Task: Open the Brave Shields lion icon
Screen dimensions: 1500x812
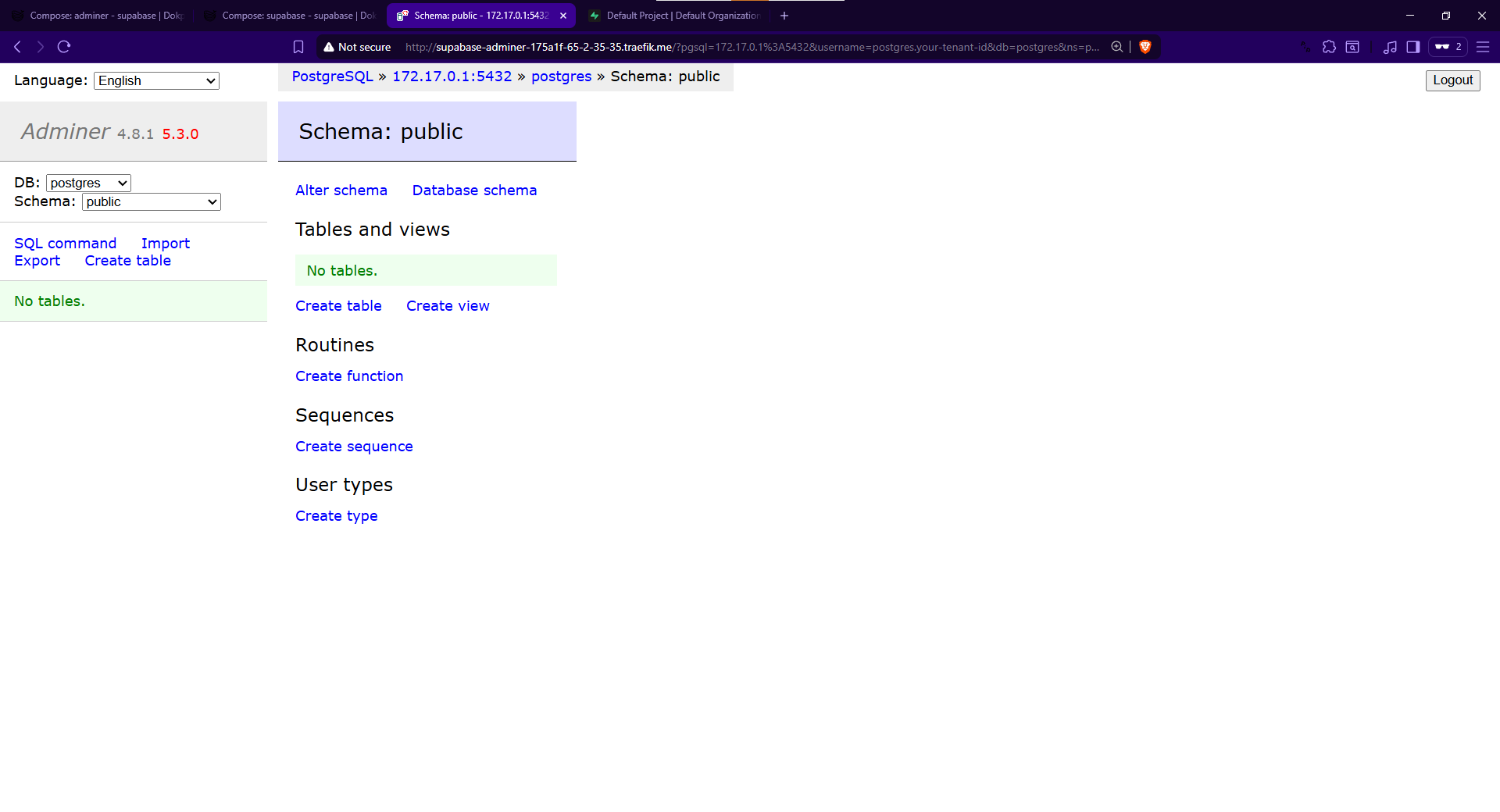Action: coord(1145,47)
